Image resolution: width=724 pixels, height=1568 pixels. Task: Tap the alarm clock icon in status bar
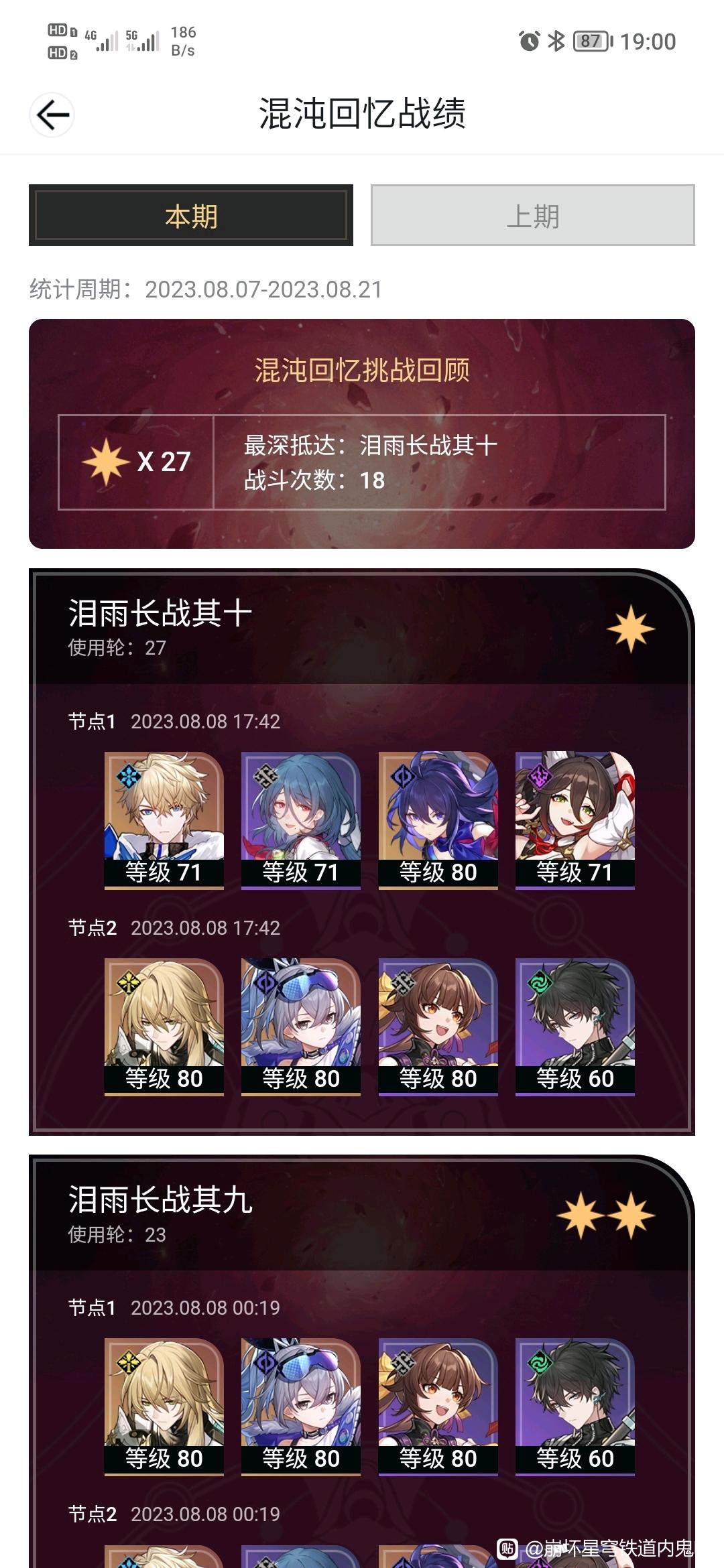tap(530, 42)
